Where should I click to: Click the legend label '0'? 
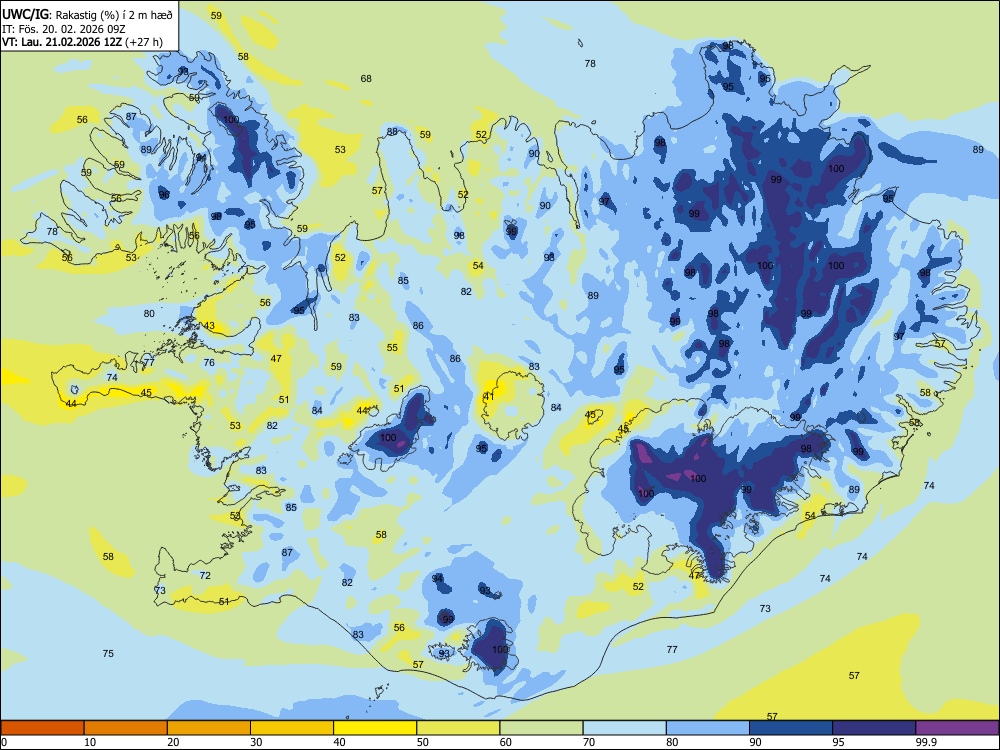(4, 742)
